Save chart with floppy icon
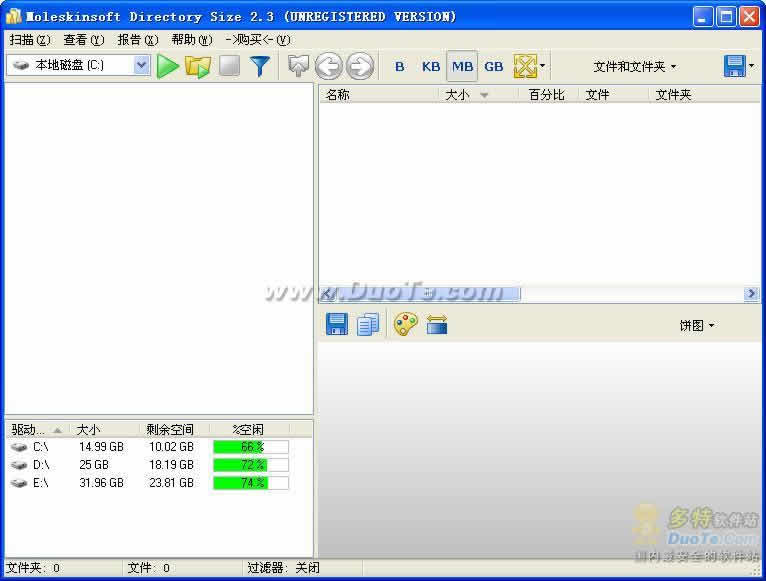 [x=337, y=324]
